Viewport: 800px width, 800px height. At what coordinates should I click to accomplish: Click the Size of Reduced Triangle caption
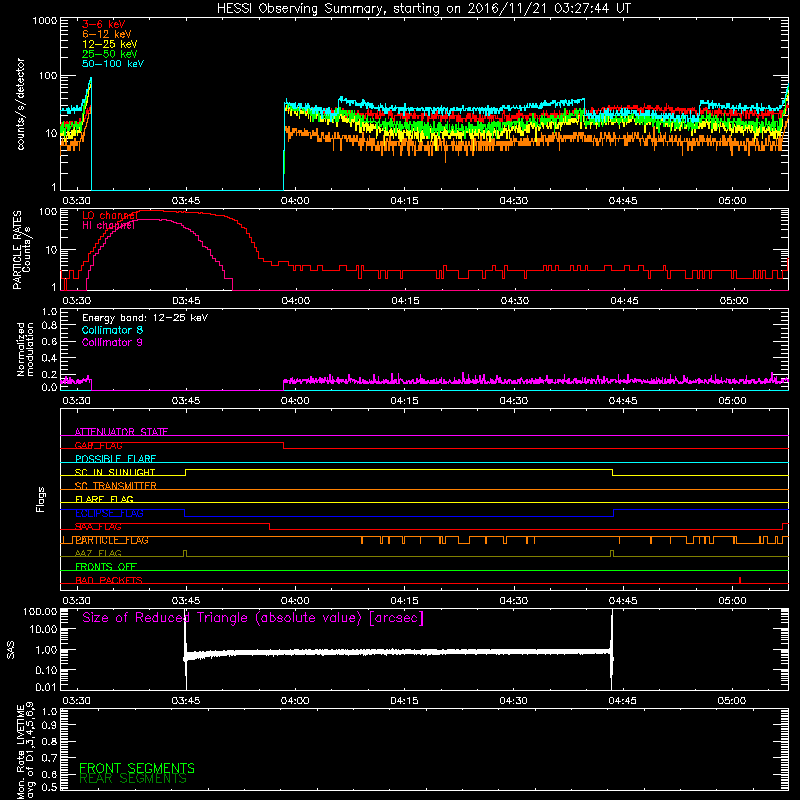pyautogui.click(x=253, y=618)
